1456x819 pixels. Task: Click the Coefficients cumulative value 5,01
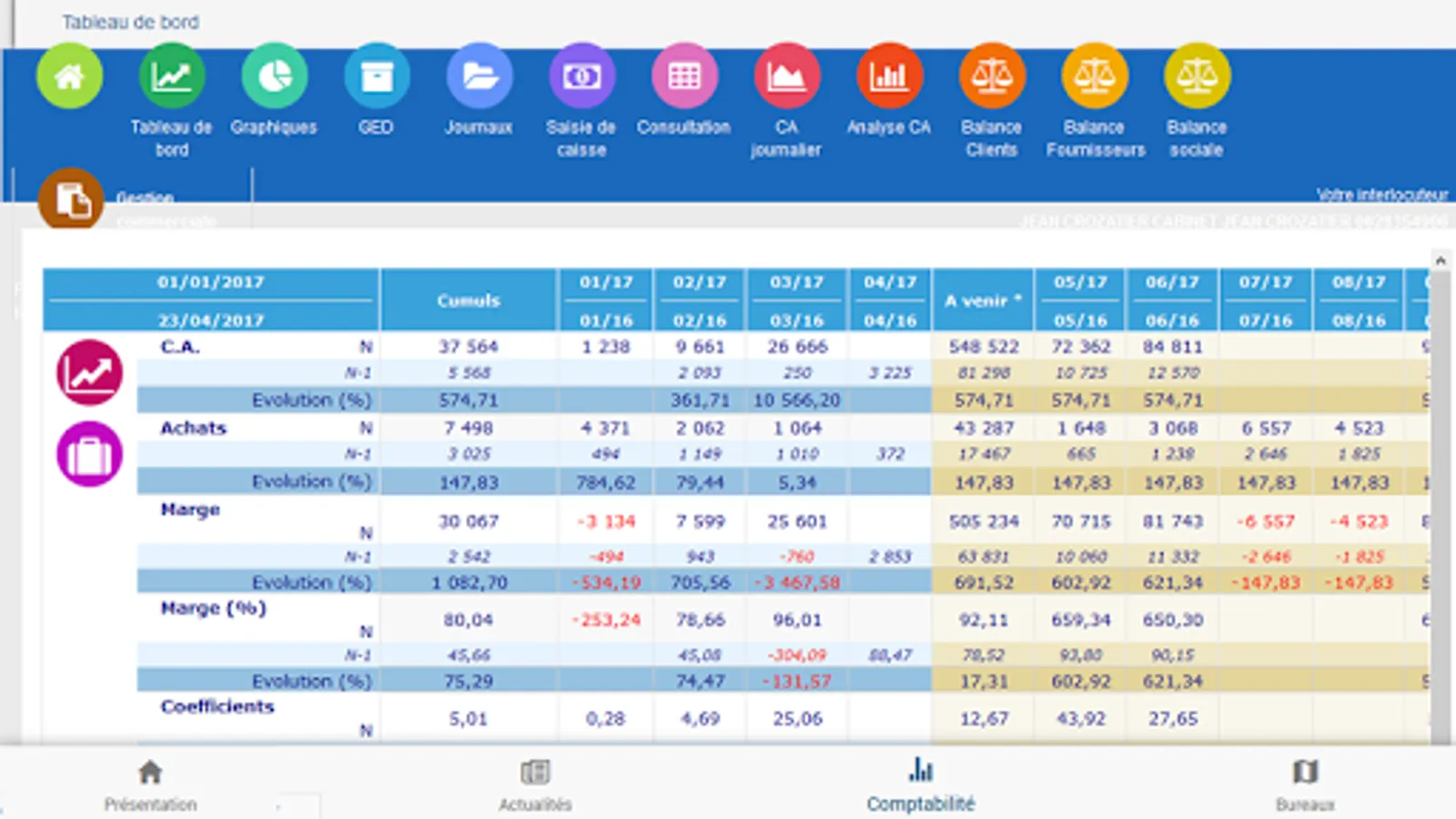[x=469, y=719]
